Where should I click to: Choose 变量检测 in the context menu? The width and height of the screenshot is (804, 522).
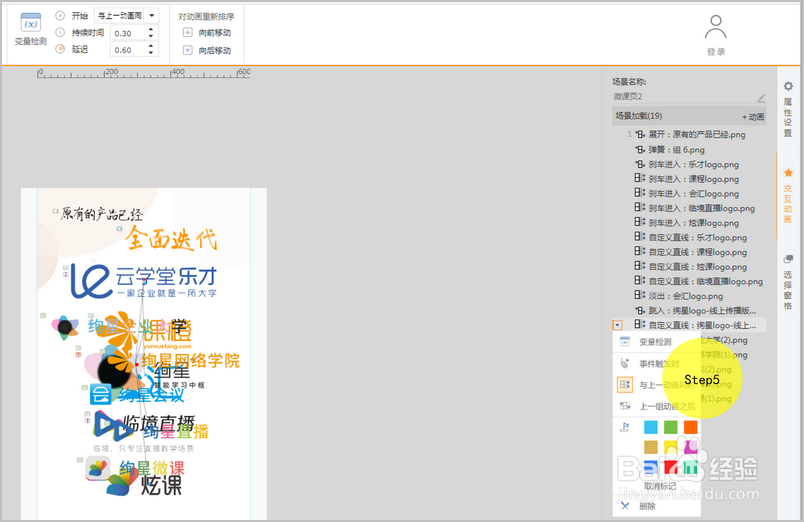click(x=657, y=342)
